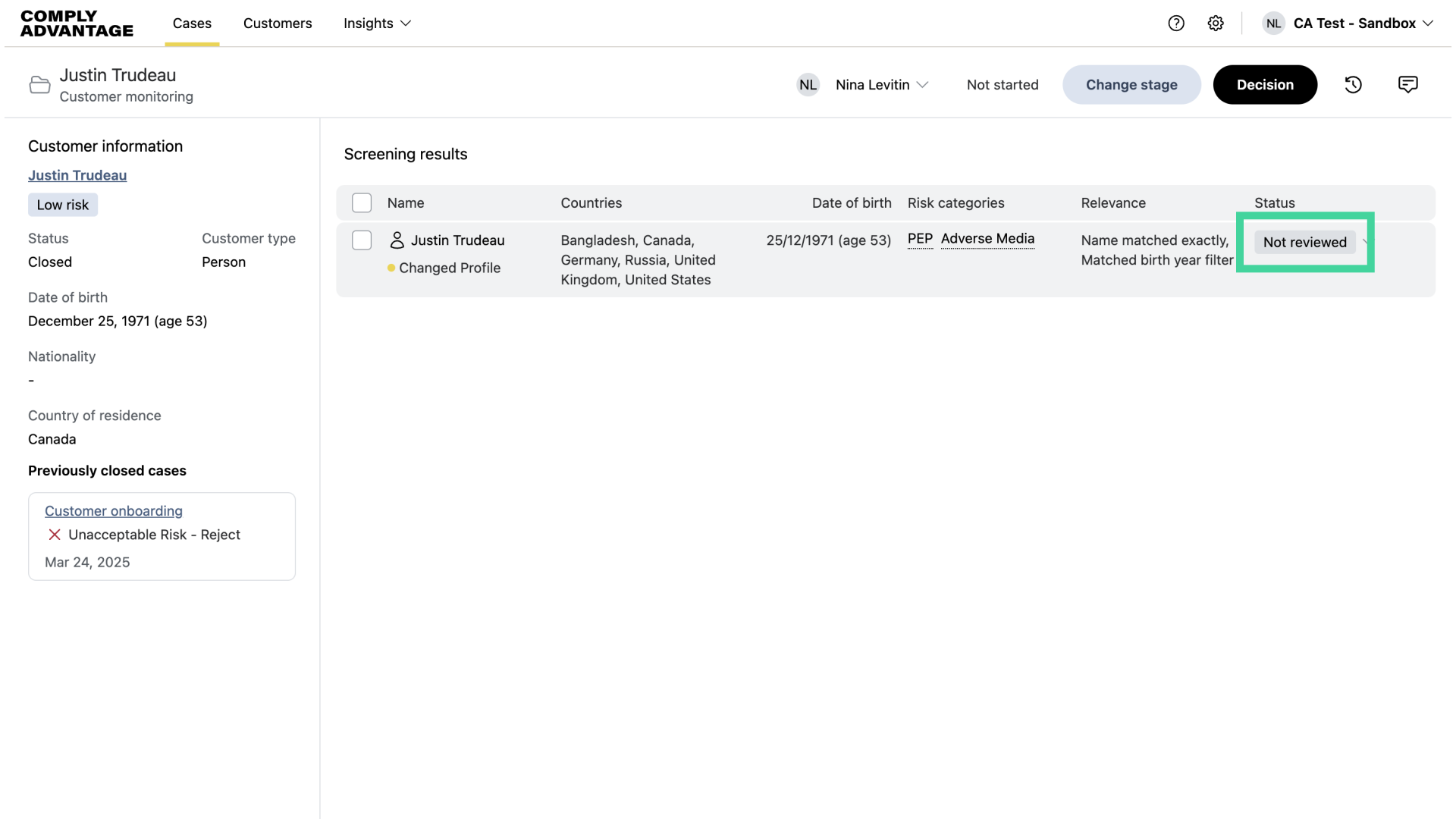Click the red X reject icon
Image resolution: width=1456 pixels, height=819 pixels.
pos(55,535)
